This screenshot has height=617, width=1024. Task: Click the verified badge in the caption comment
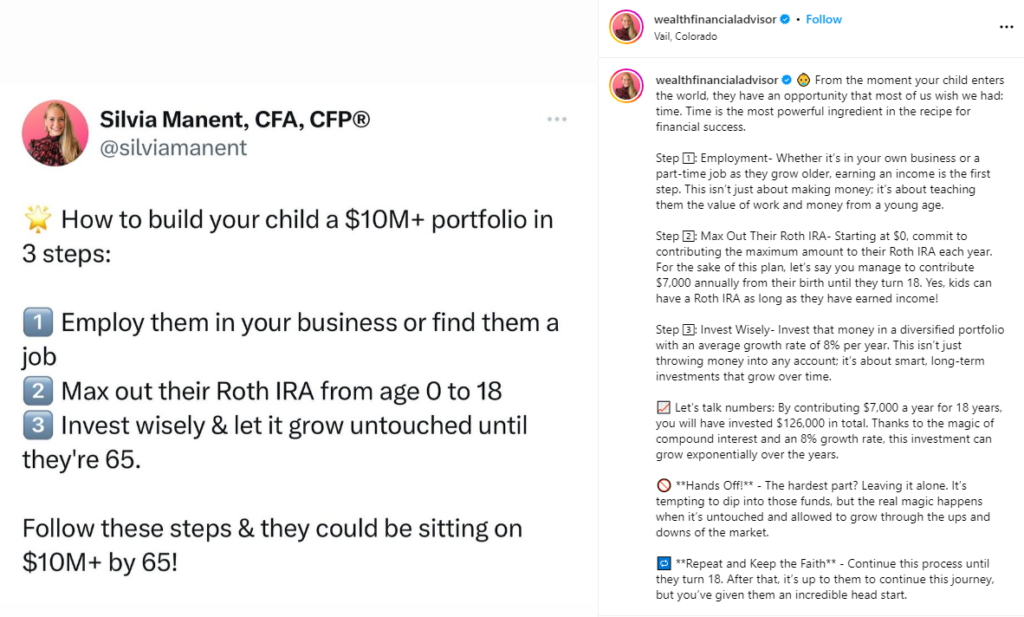coord(787,78)
